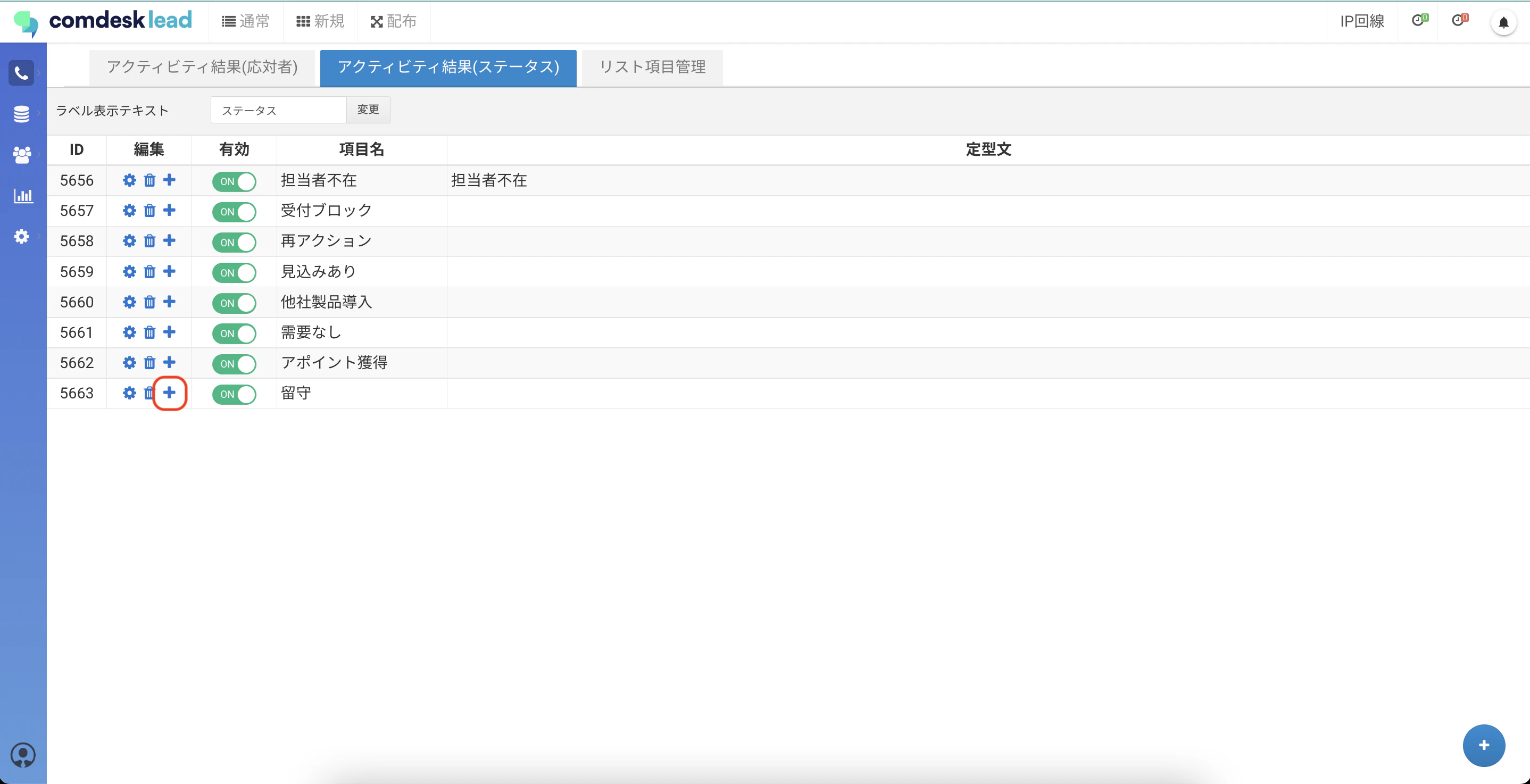Click the trash icon for 受付ブロック

149,210
